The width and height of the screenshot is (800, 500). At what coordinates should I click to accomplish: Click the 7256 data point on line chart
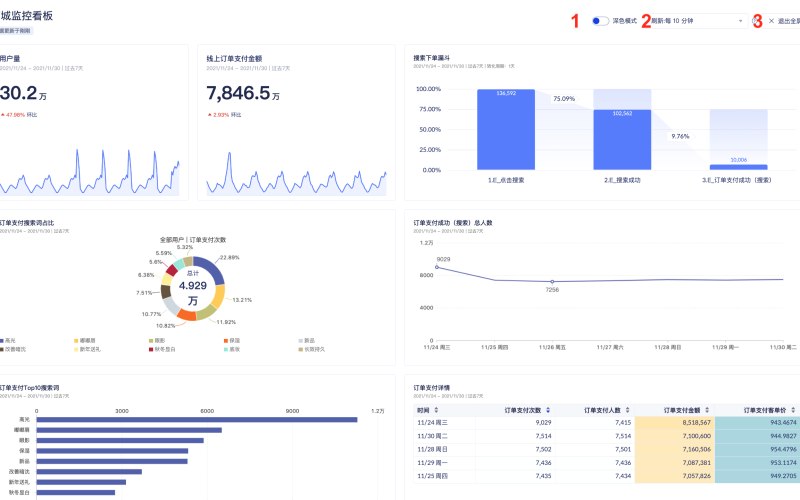[552, 282]
